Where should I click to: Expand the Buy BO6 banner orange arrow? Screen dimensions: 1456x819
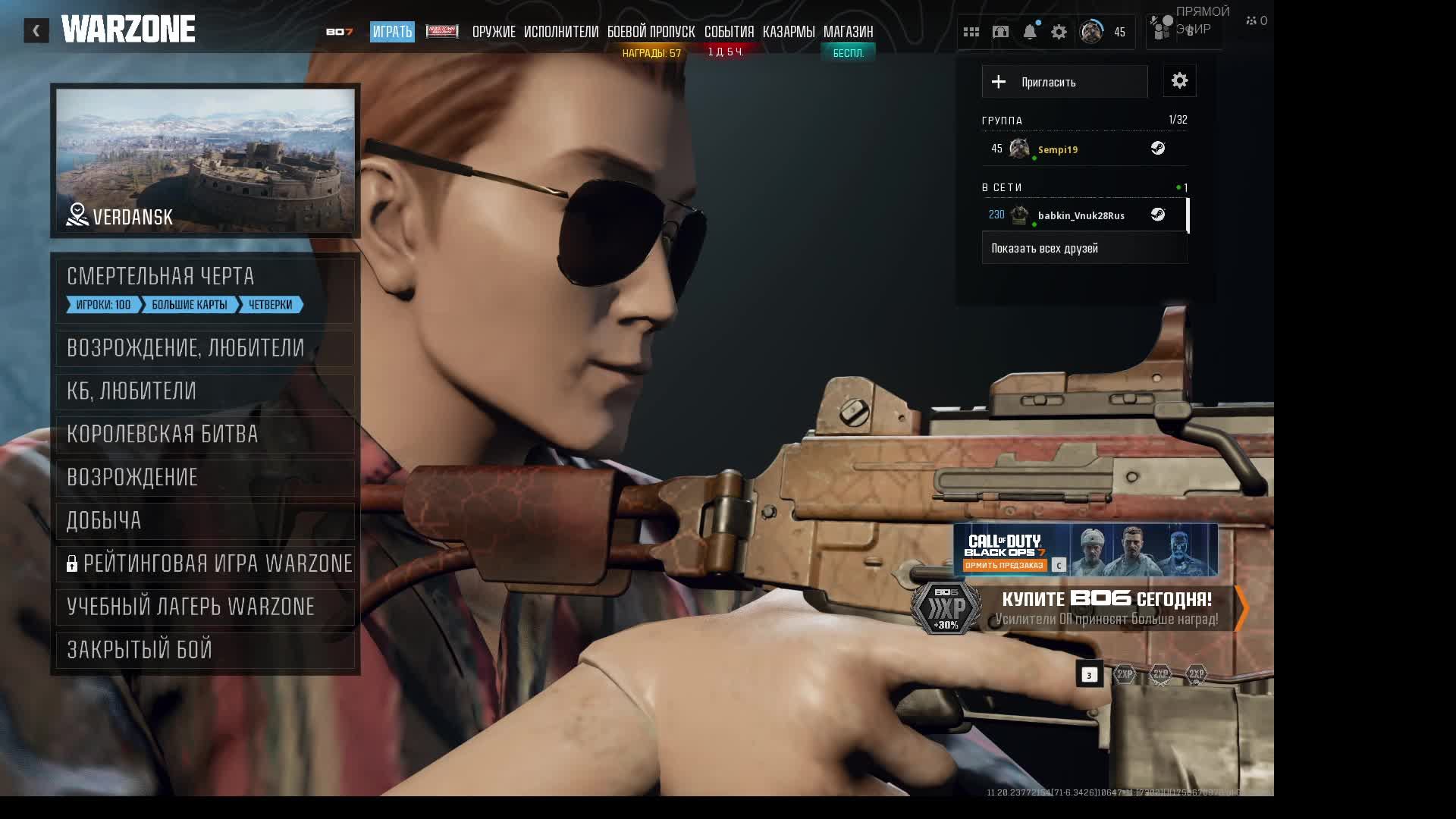pyautogui.click(x=1241, y=608)
